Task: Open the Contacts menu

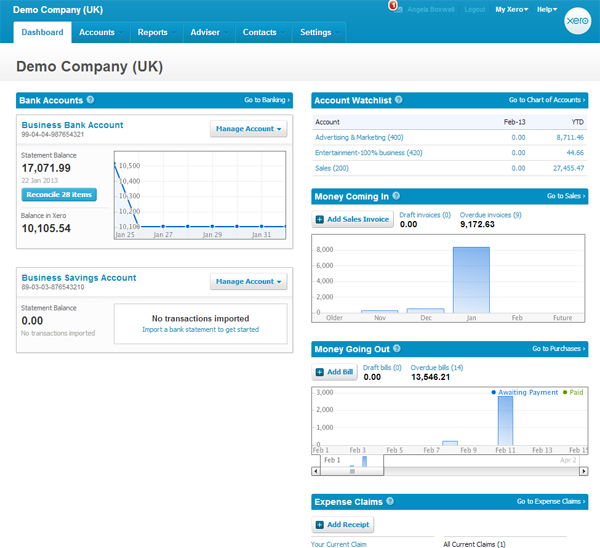Action: click(264, 33)
